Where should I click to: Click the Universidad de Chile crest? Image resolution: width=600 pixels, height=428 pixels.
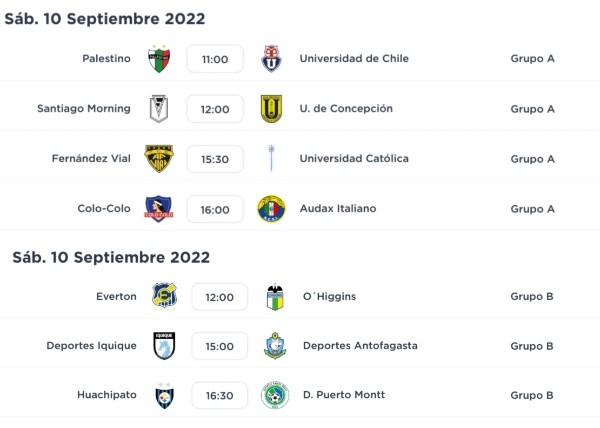(x=271, y=59)
